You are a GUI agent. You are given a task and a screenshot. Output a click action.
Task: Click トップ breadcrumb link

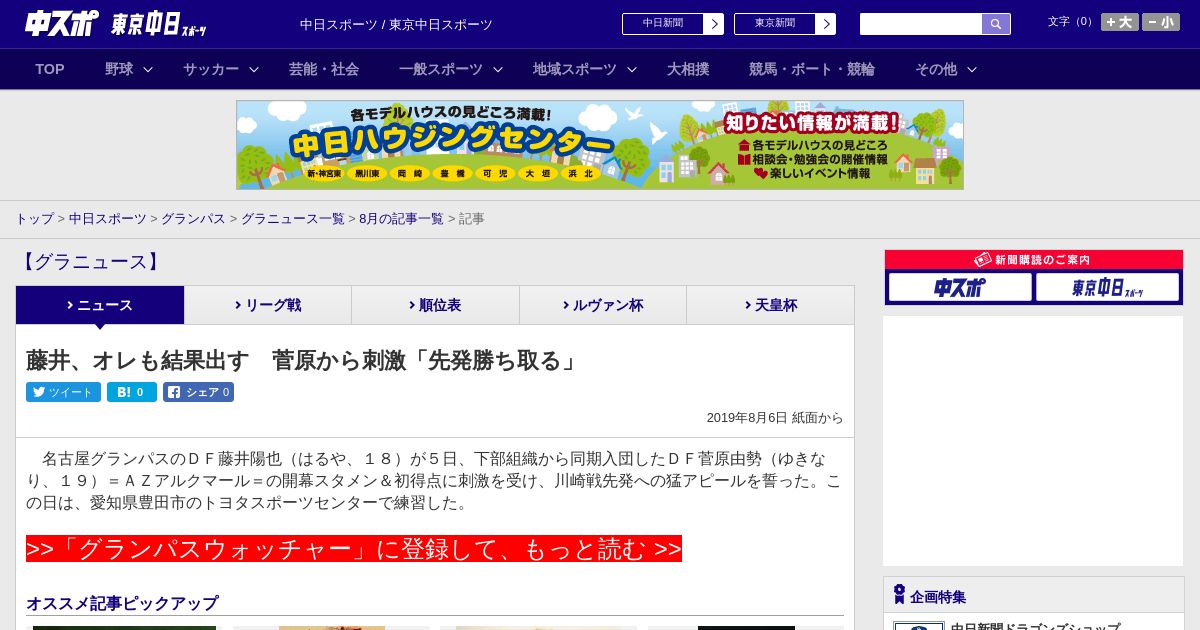34,218
